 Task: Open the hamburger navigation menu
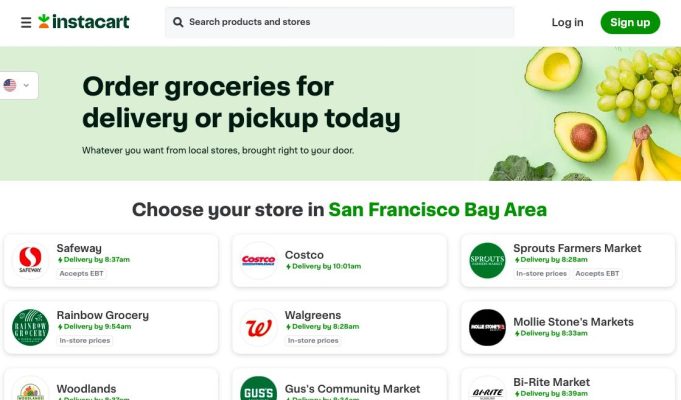click(x=26, y=22)
